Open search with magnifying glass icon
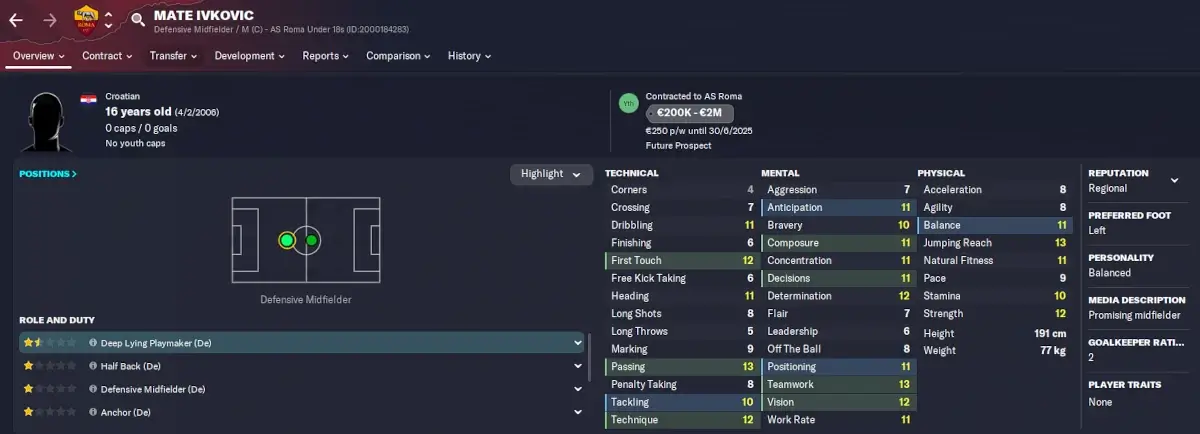The width and height of the screenshot is (1200, 434). 137,19
